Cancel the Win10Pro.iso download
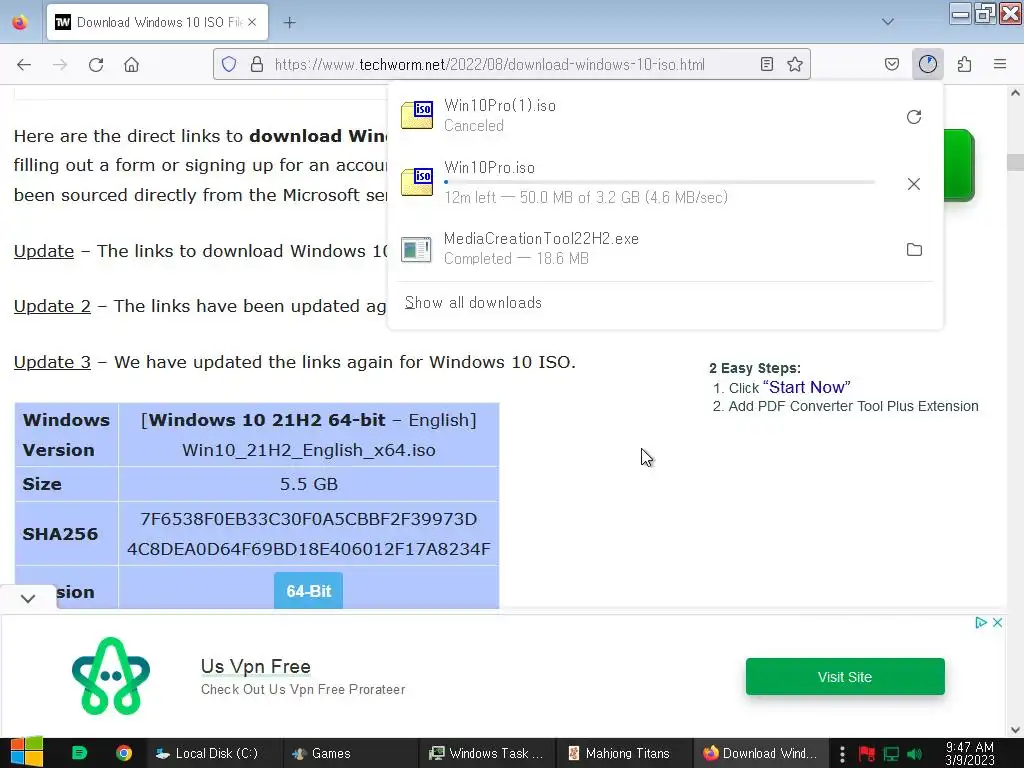 [914, 184]
